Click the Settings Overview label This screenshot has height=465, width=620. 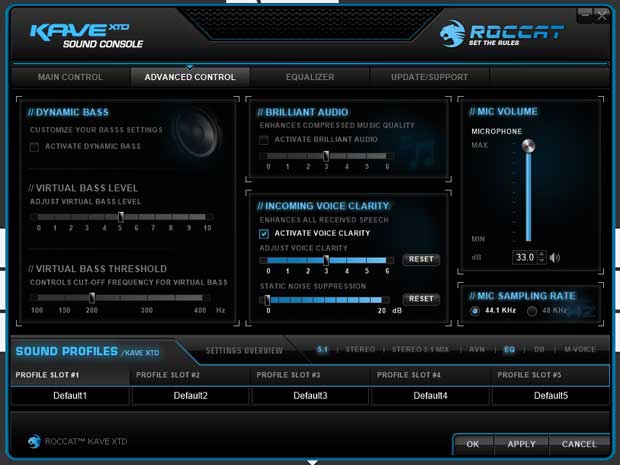244,351
